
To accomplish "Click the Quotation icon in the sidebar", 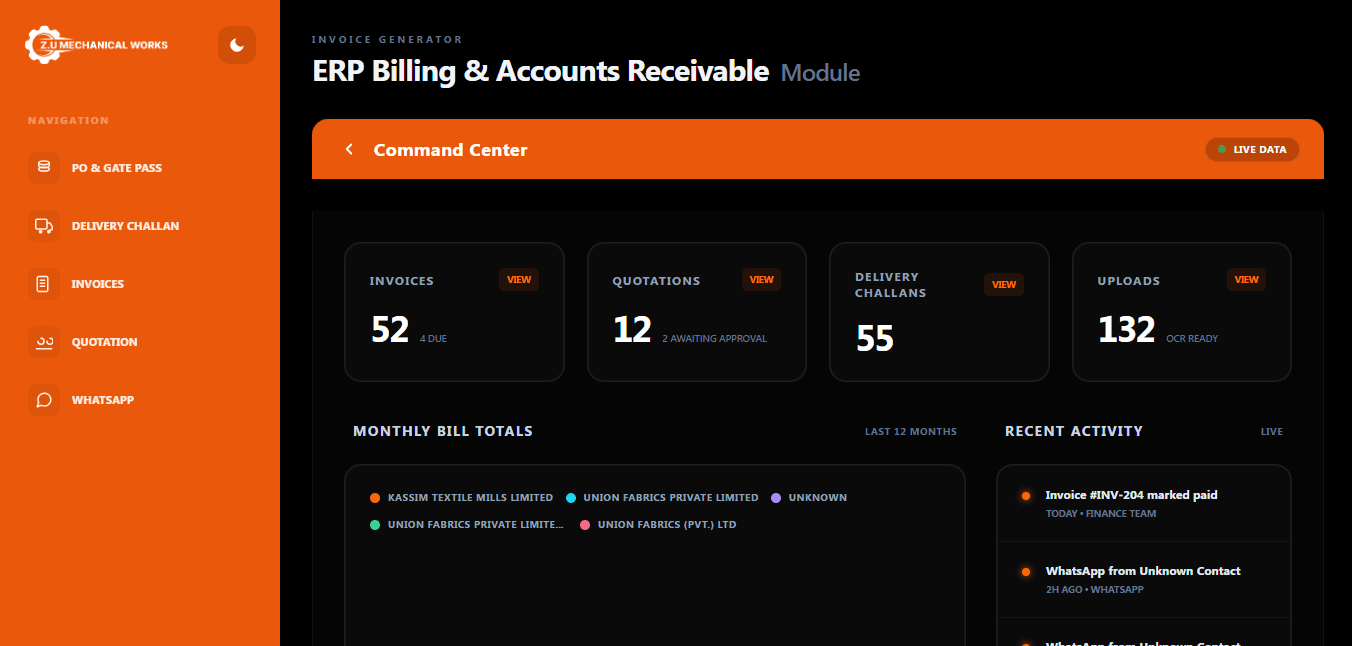I will pos(44,342).
